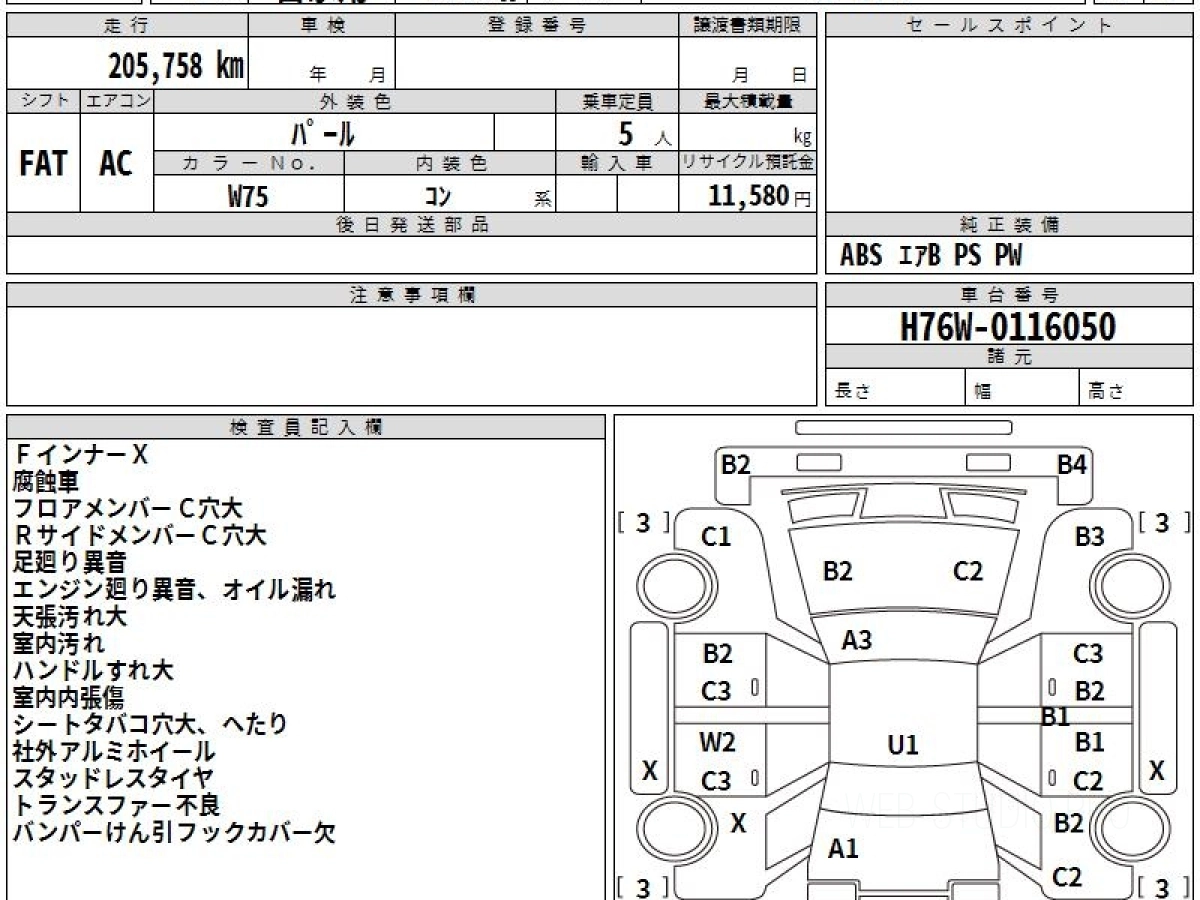Select the B3 damage mark on diagram
The width and height of the screenshot is (1200, 900).
tap(1089, 537)
